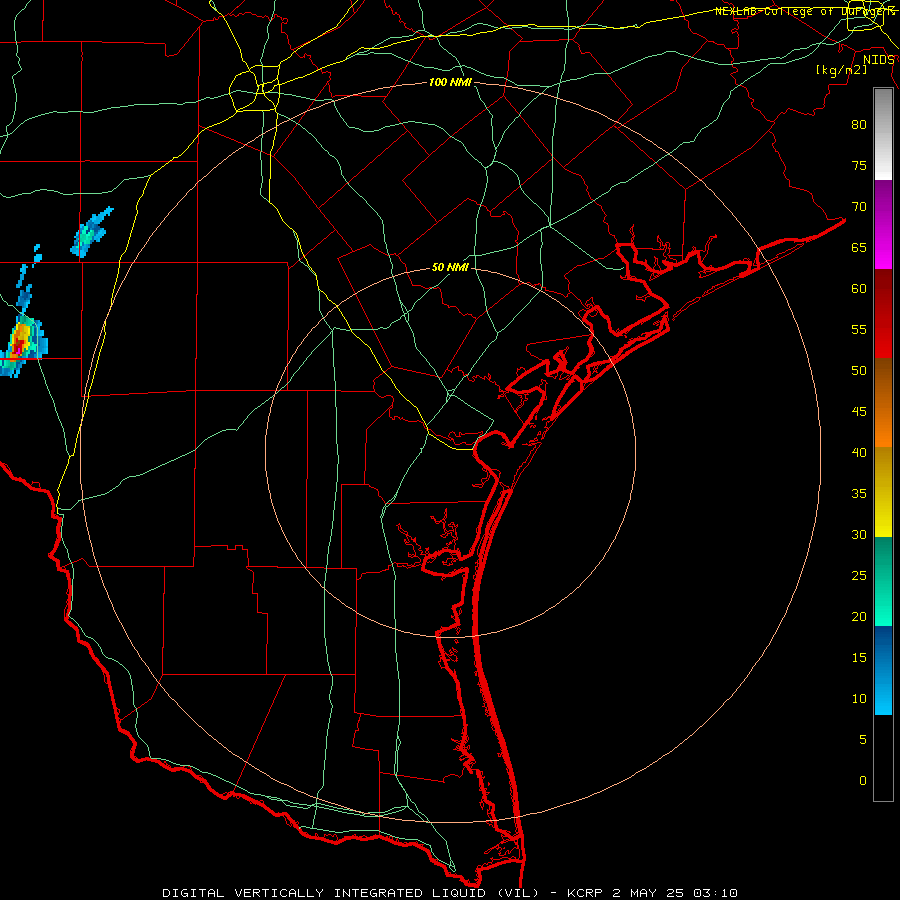Click the Digital Vertically Integrated Liquid title
This screenshot has width=900, height=900.
coord(351,893)
